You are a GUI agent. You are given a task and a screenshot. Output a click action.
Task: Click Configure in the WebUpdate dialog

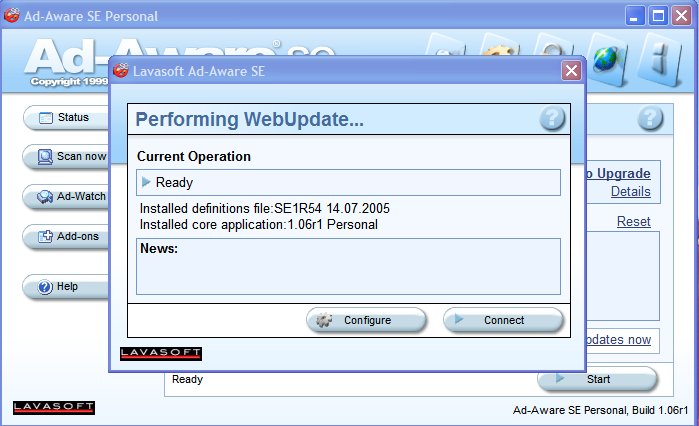(366, 320)
